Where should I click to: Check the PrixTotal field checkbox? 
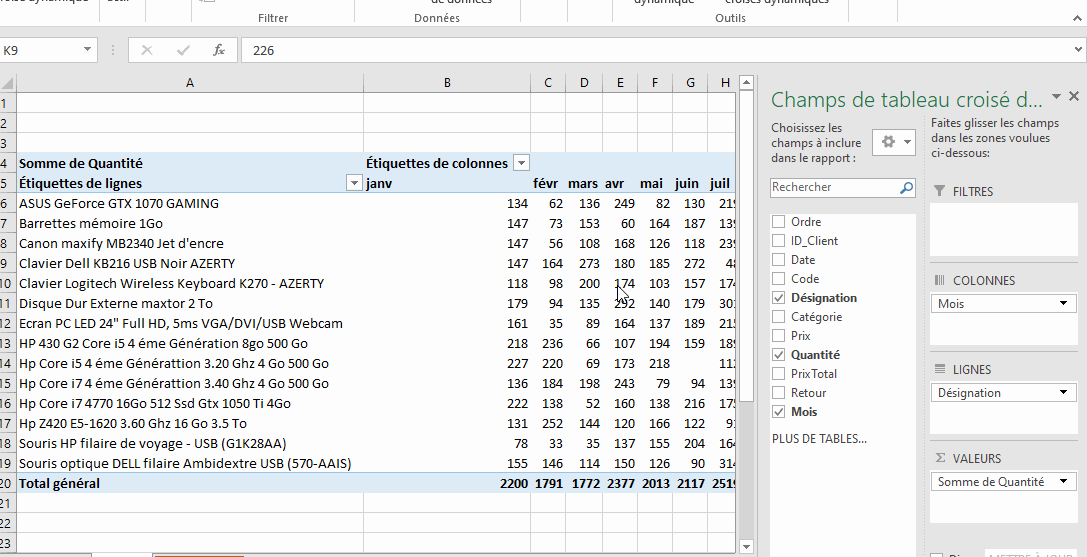point(779,373)
